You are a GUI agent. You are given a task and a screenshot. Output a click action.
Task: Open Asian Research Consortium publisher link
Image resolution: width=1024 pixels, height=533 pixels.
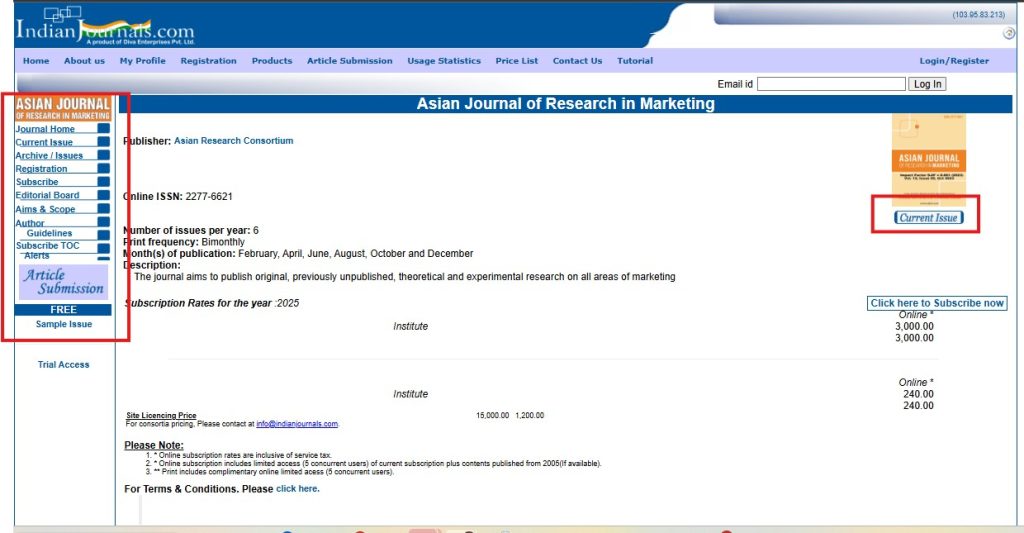pos(233,140)
